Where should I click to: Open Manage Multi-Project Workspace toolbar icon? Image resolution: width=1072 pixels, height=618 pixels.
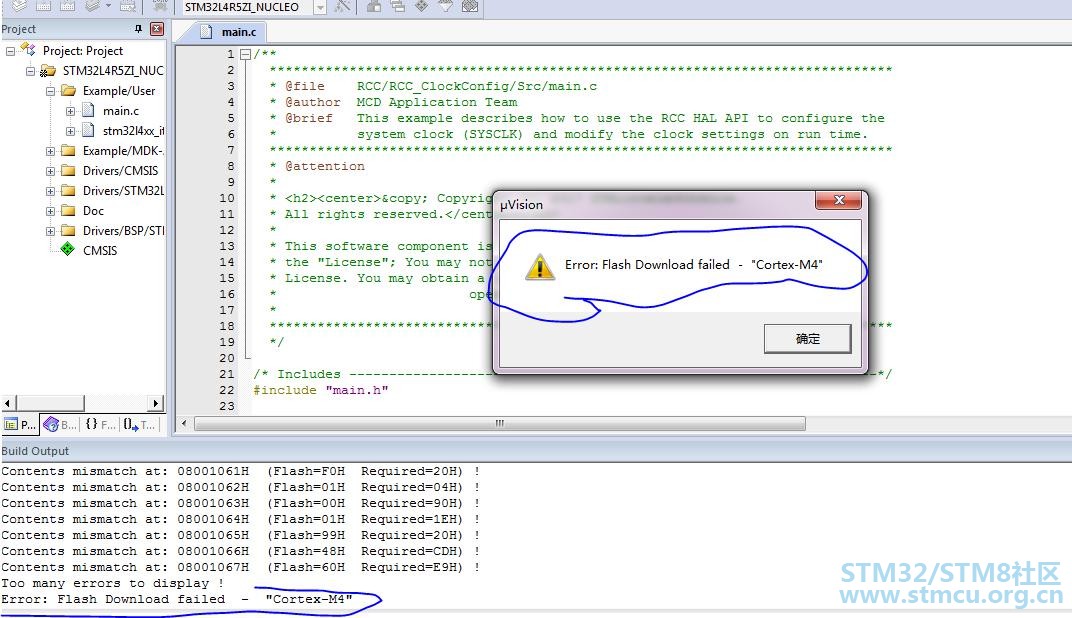coord(397,6)
